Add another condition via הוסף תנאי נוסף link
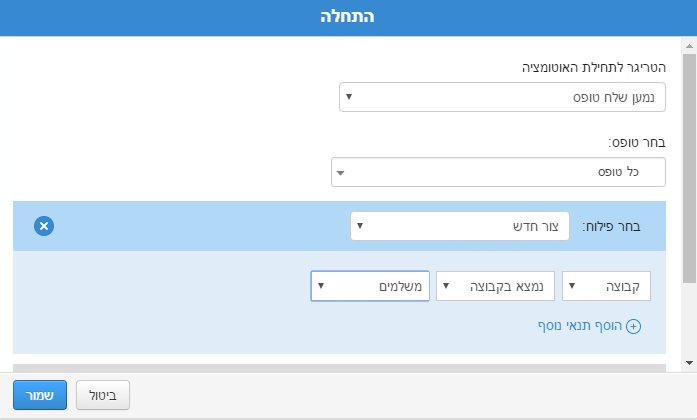697x420 pixels. coord(583,326)
